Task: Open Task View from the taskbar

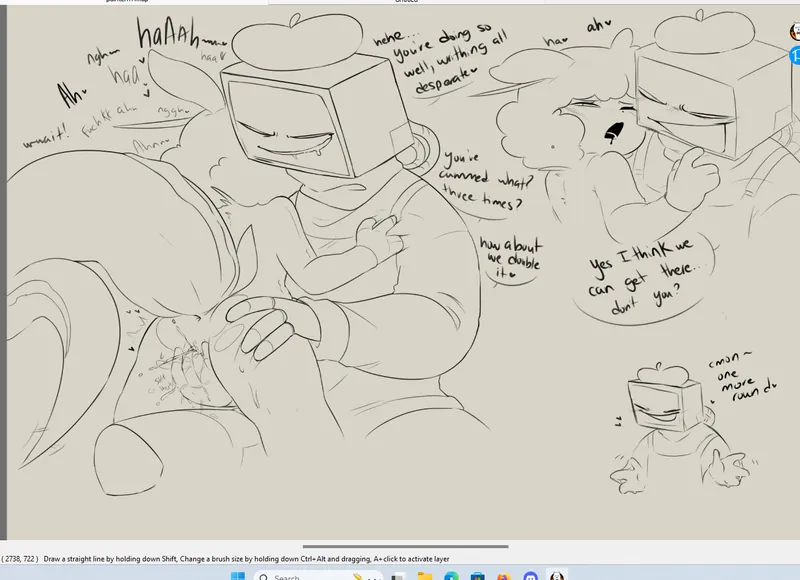Action: 398,577
